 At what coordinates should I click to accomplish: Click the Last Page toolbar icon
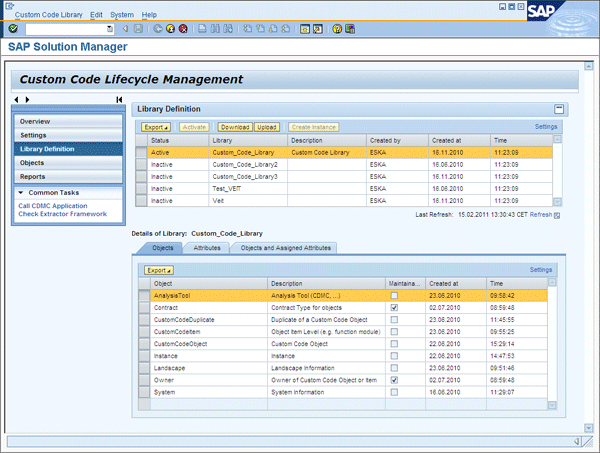point(285,29)
